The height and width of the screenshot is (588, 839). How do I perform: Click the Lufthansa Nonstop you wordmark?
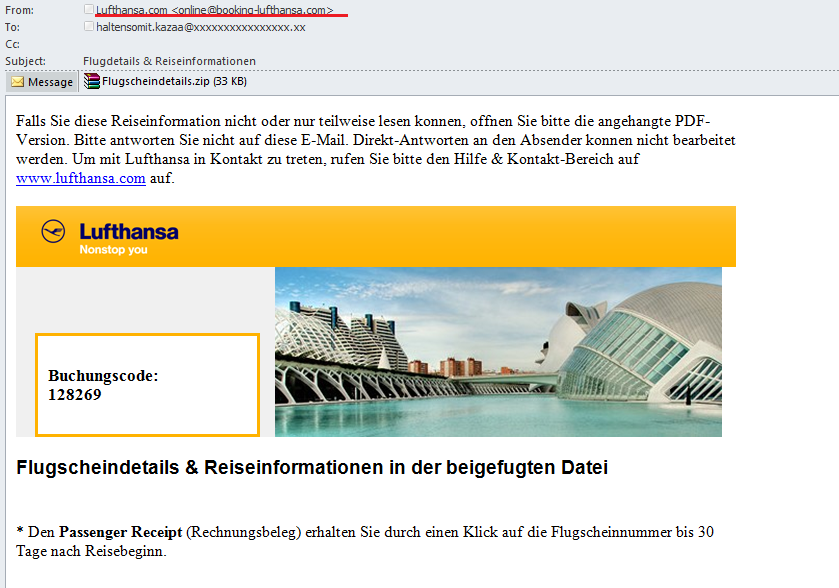(129, 238)
